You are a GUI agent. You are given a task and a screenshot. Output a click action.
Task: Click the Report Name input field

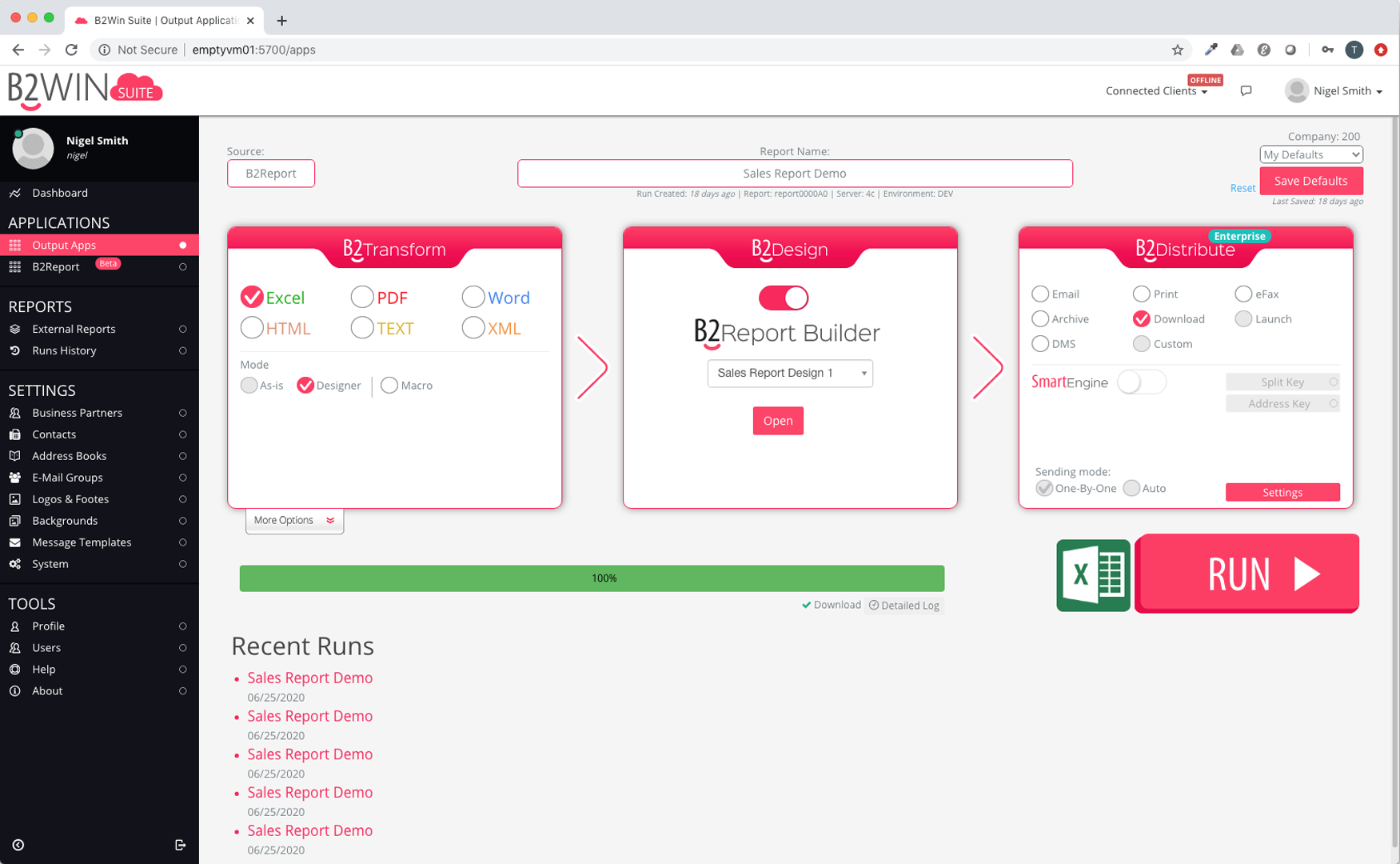pyautogui.click(x=795, y=174)
